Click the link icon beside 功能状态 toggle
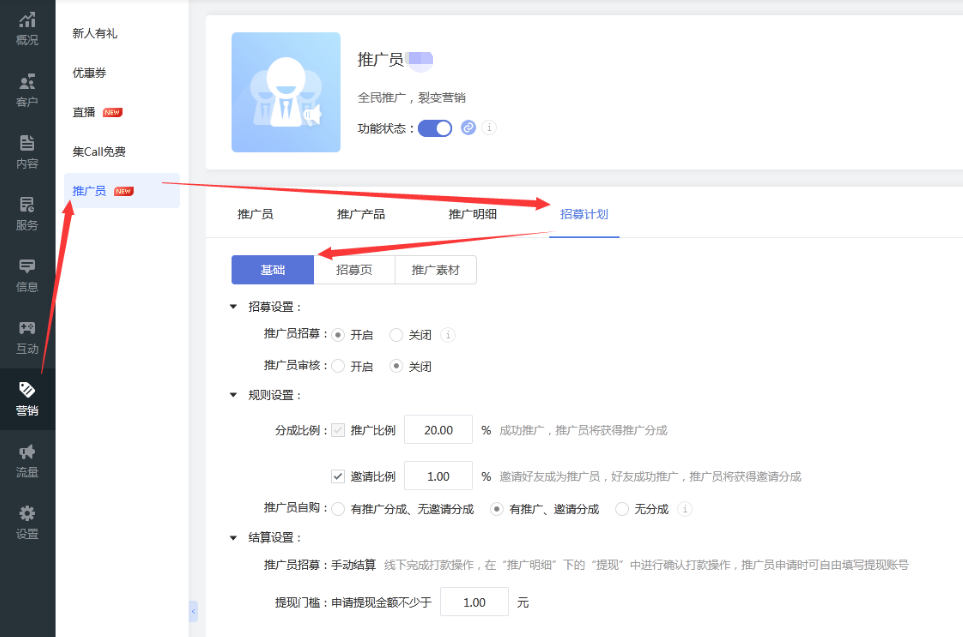 pos(468,128)
